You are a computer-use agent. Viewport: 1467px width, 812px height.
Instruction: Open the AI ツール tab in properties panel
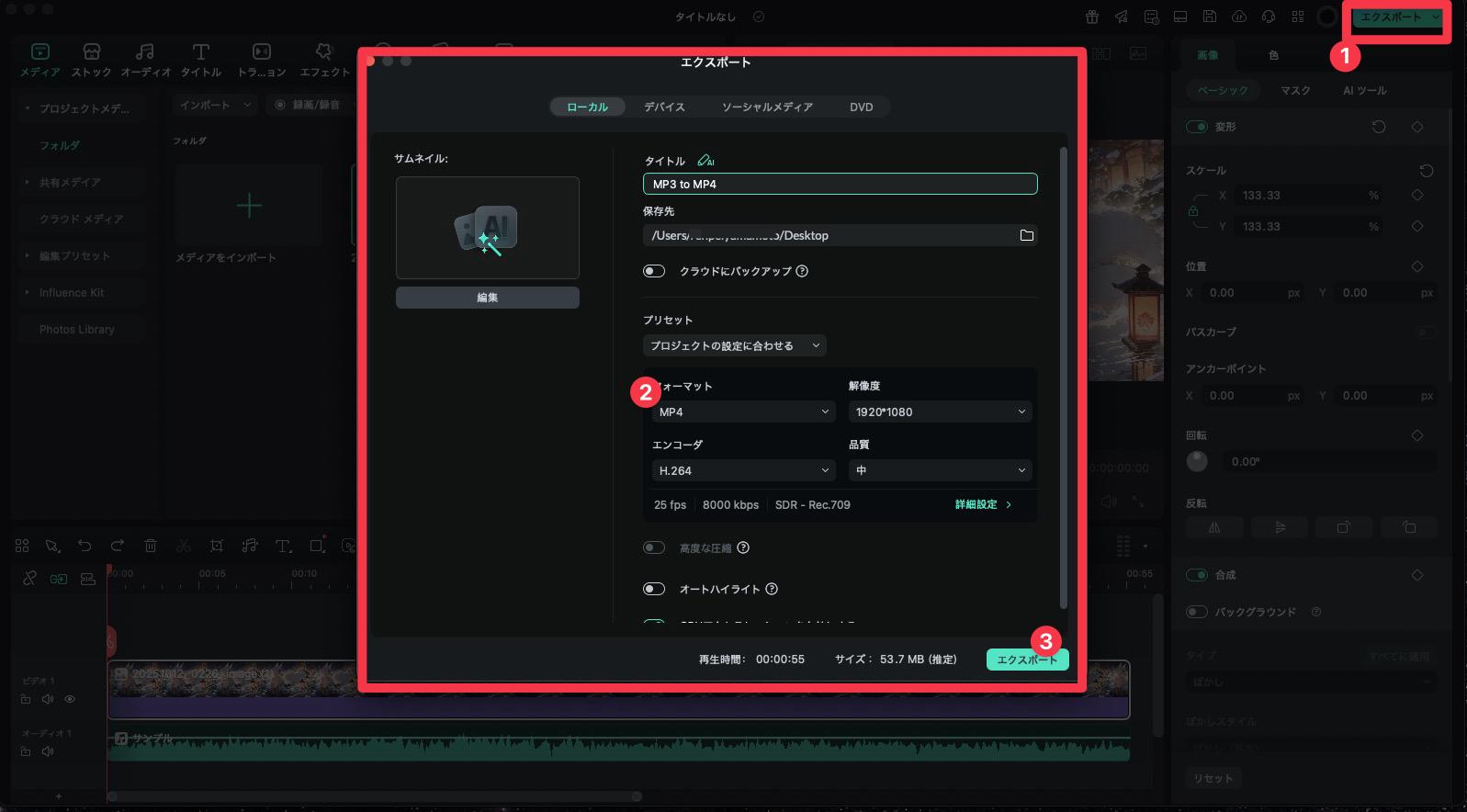coord(1365,90)
